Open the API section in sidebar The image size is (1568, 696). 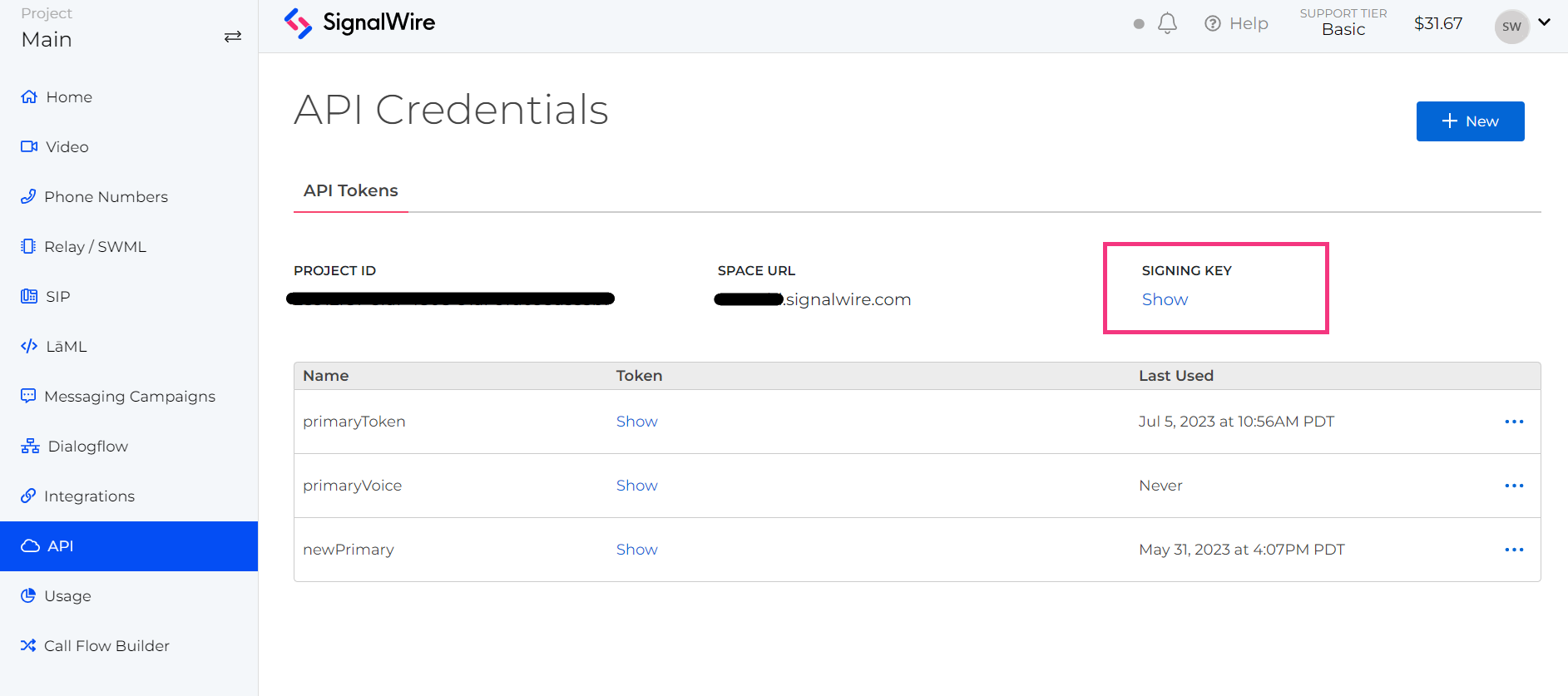60,545
